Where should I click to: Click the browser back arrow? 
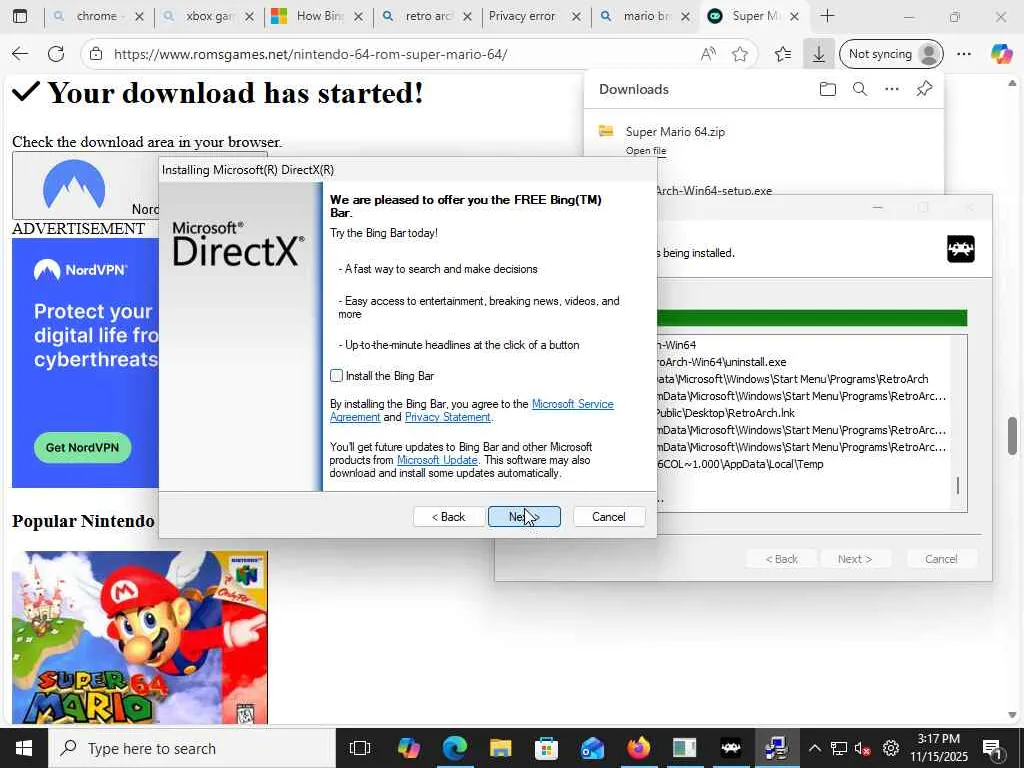[20, 54]
